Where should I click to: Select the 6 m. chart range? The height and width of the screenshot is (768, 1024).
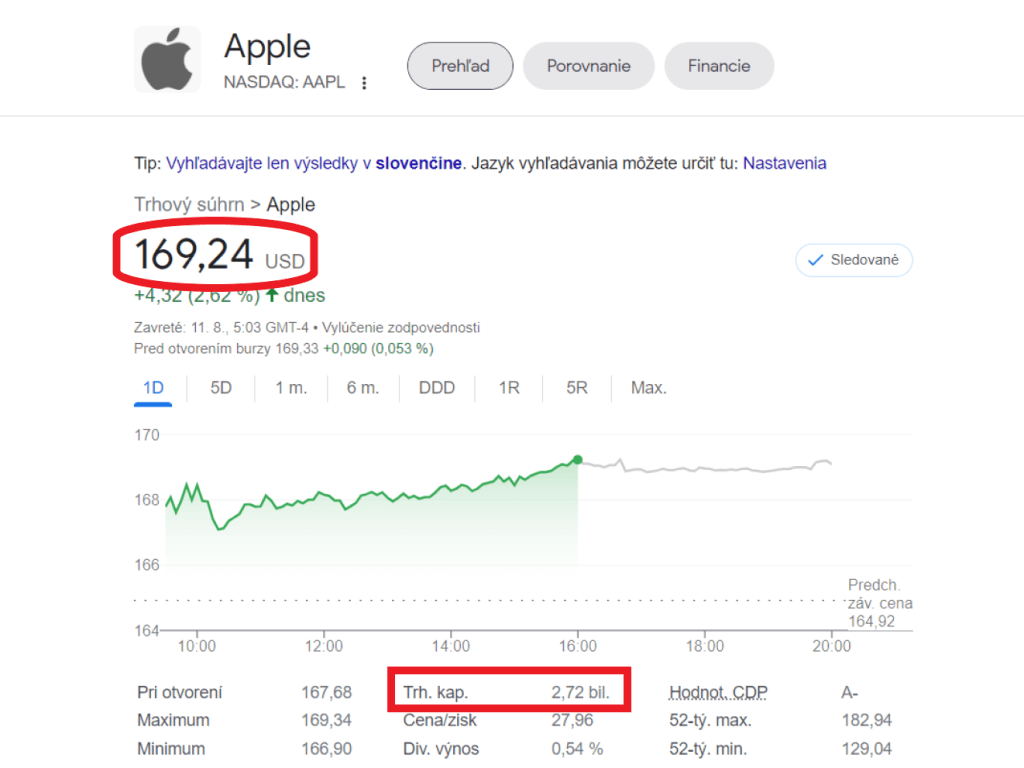(x=363, y=388)
